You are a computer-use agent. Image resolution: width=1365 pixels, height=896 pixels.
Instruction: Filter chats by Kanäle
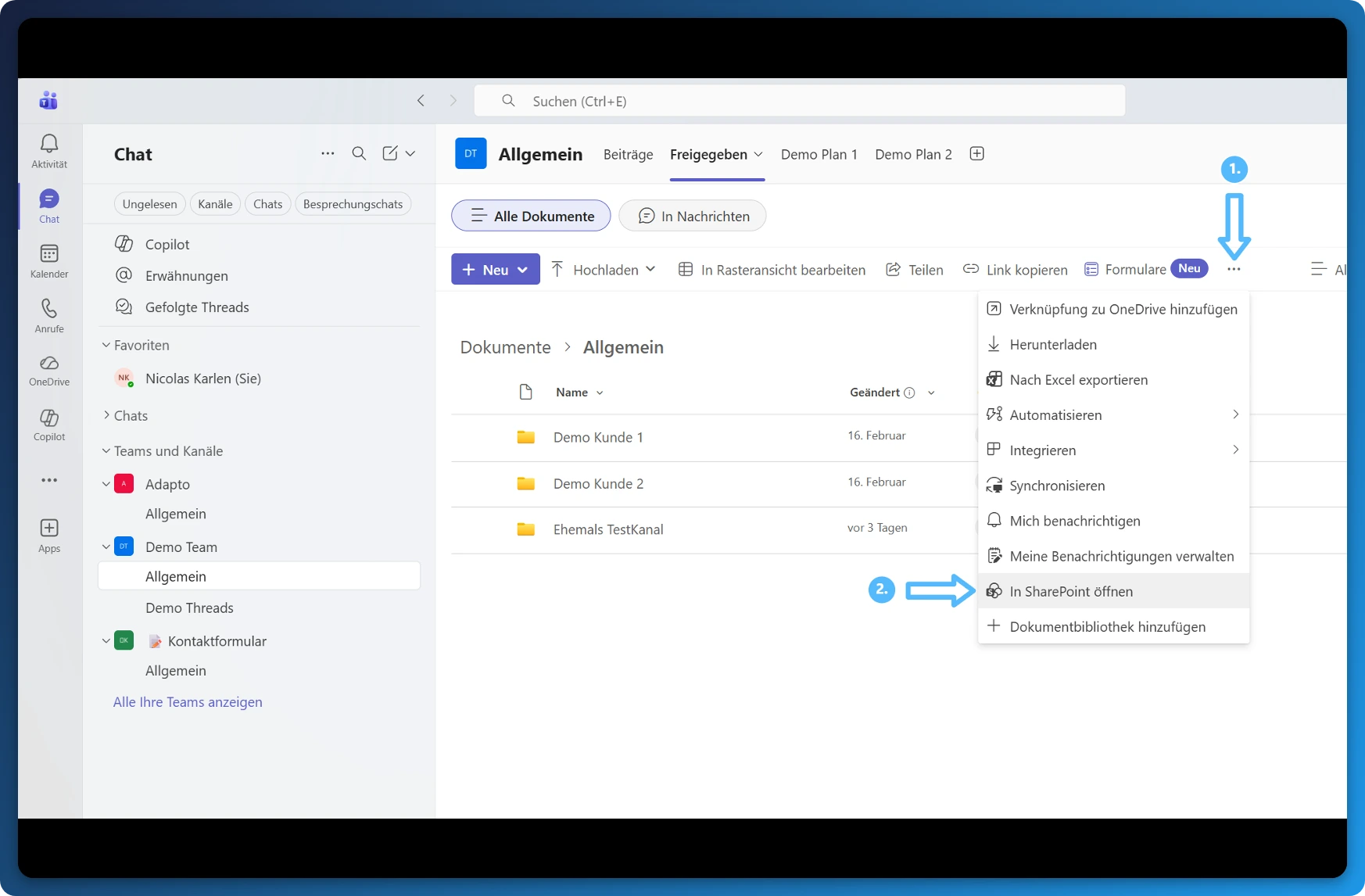[215, 204]
